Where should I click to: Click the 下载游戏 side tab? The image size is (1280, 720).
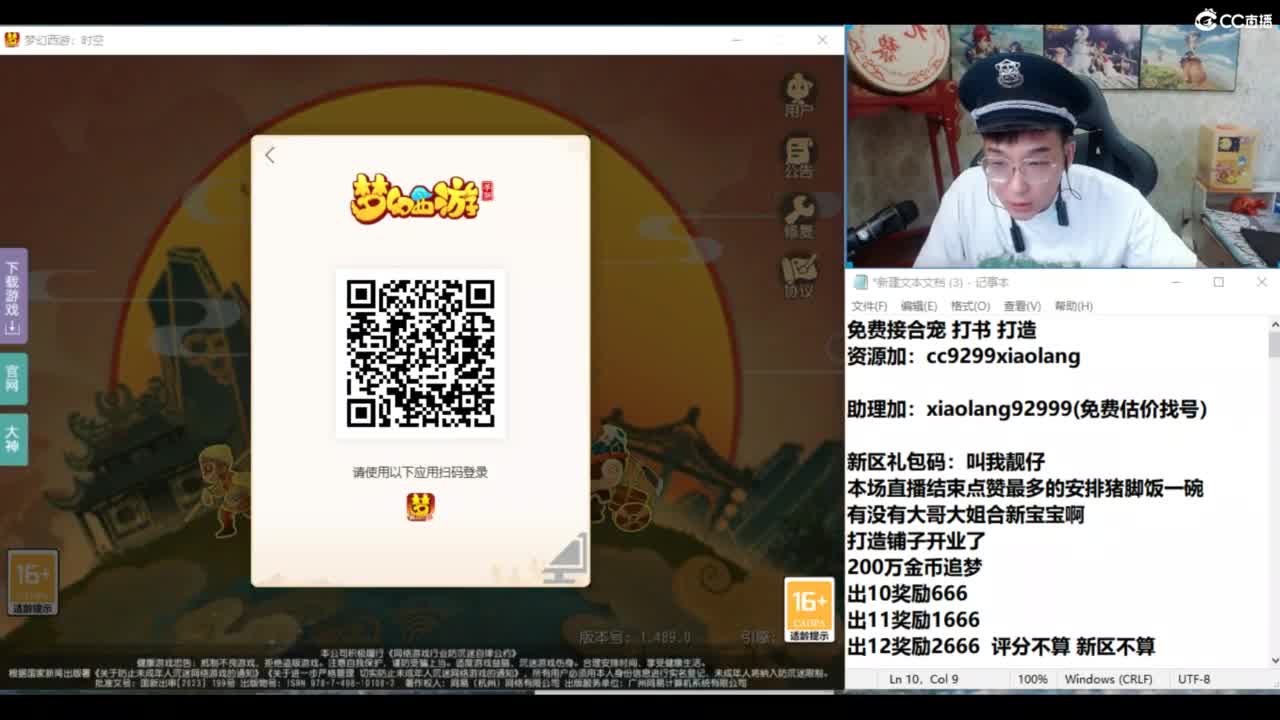point(13,295)
